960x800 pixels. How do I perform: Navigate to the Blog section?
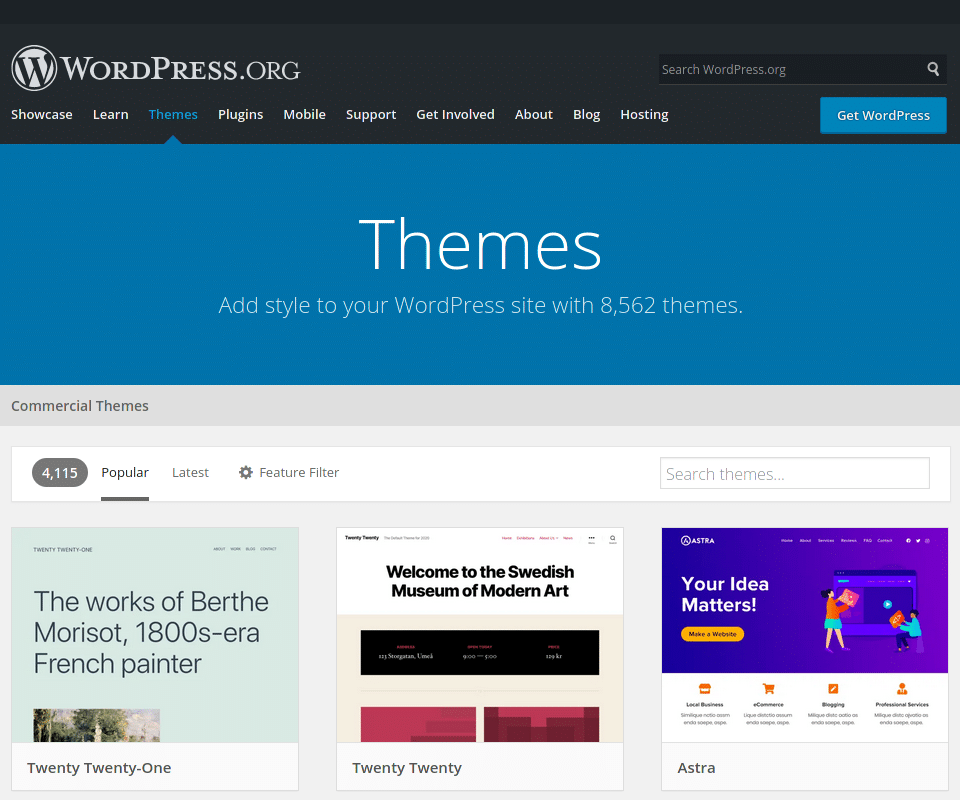click(586, 114)
